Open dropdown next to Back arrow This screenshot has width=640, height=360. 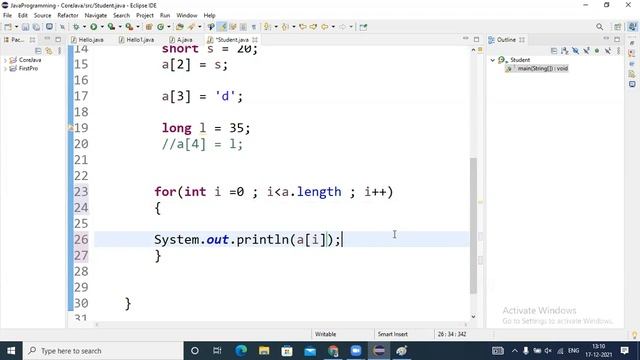(x=333, y=27)
